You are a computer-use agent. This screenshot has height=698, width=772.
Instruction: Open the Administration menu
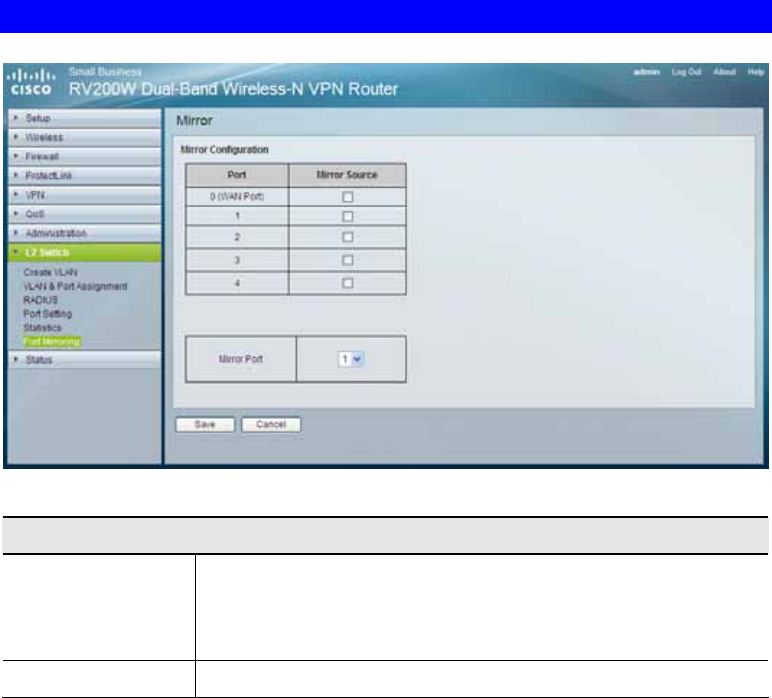[85, 233]
